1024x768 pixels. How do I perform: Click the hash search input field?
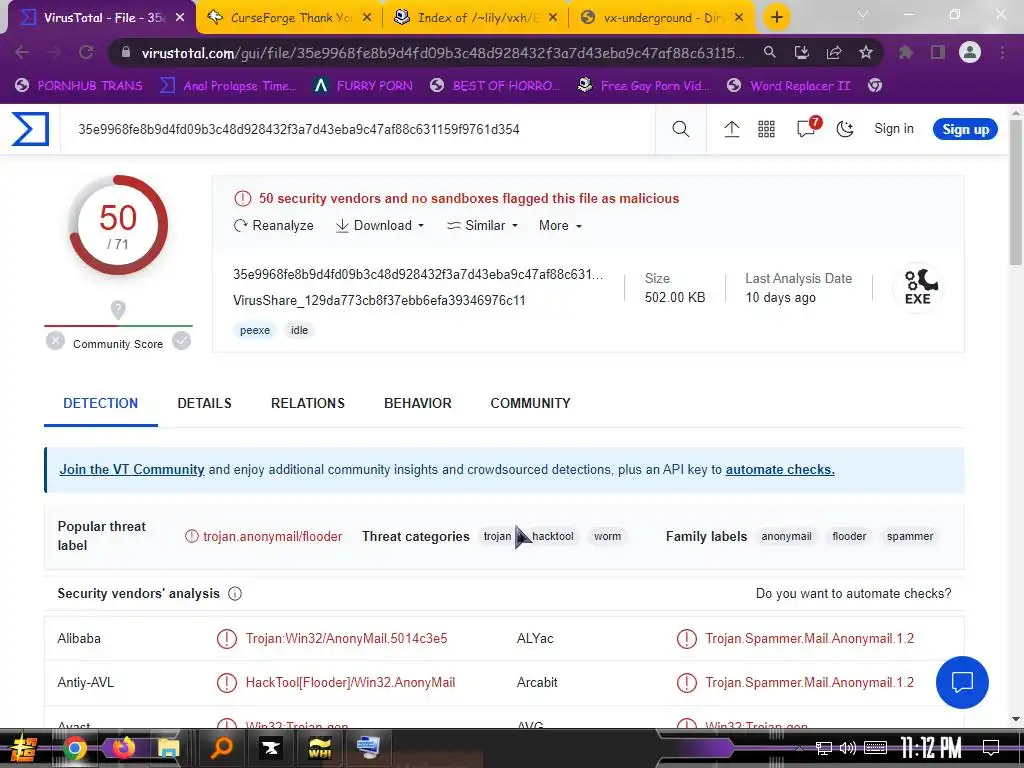358,129
